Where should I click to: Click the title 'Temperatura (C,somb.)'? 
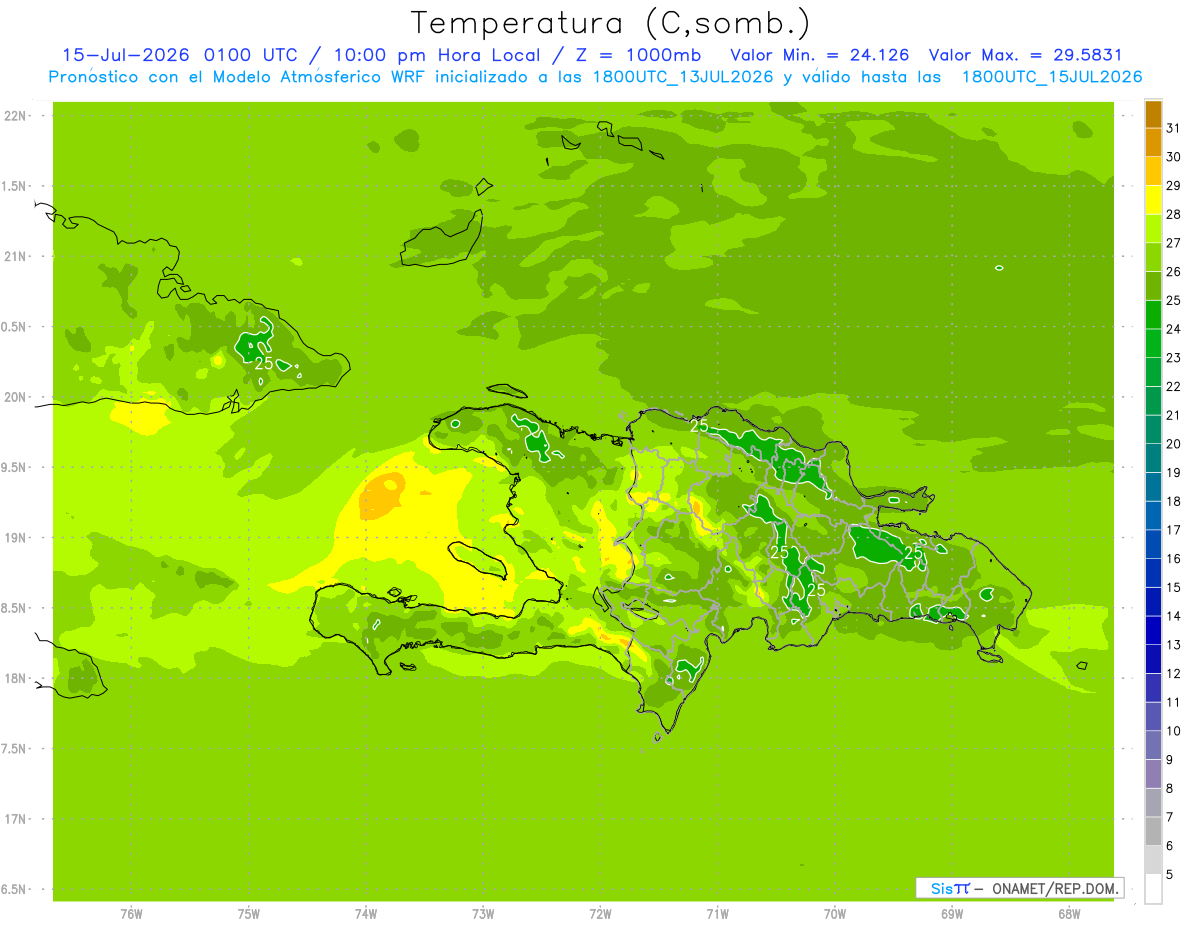[x=611, y=23]
